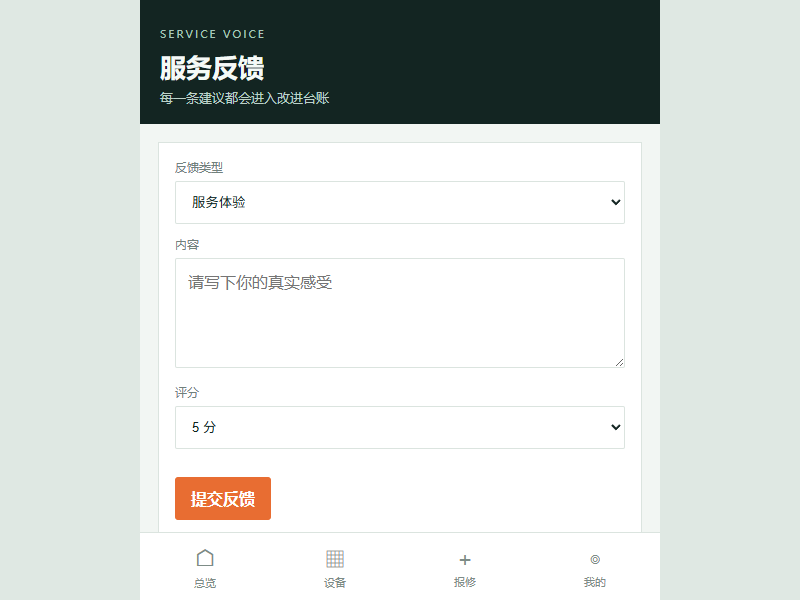Viewport: 800px width, 600px height.
Task: Tap the 设备 grid icon
Action: [x=335, y=559]
